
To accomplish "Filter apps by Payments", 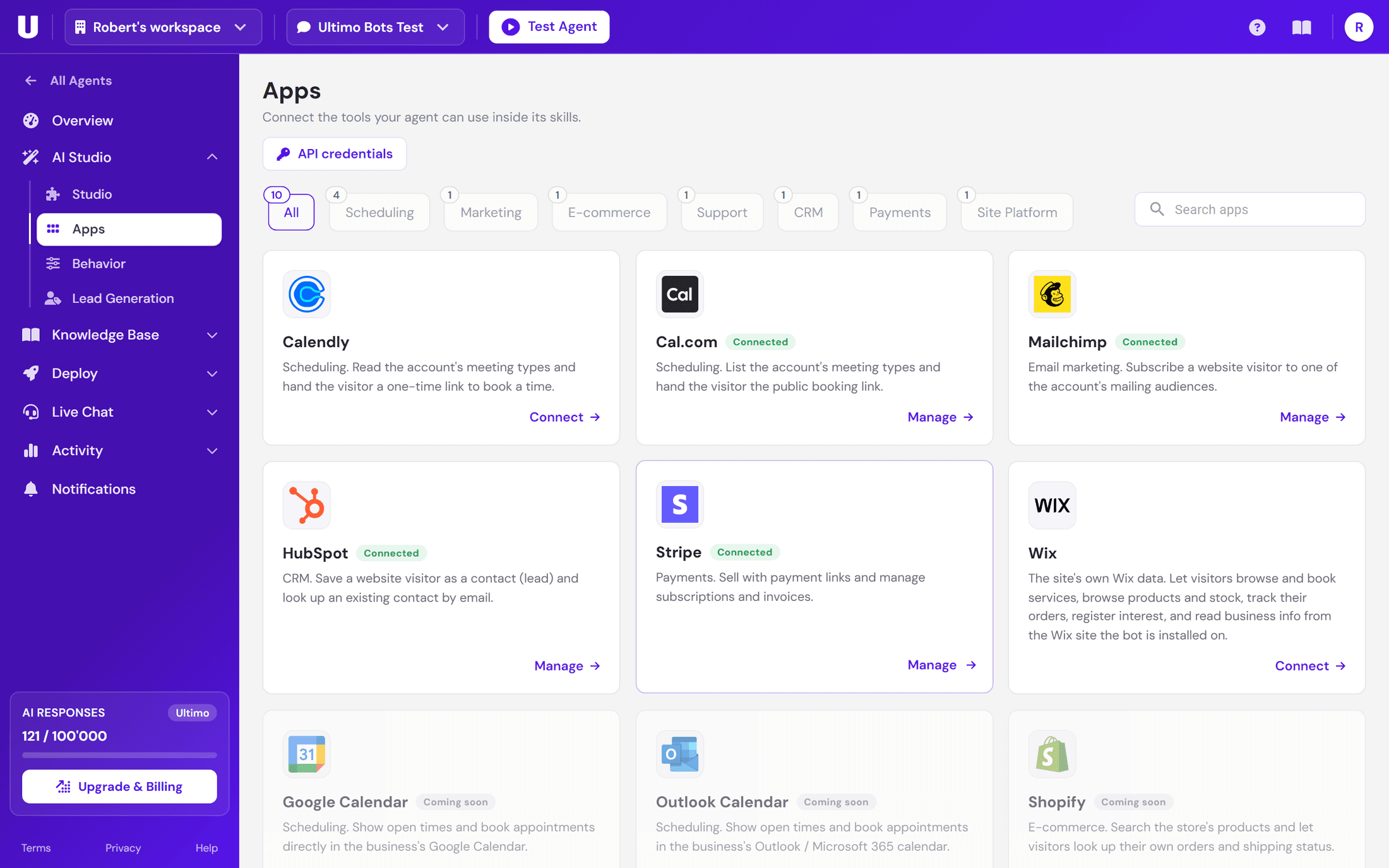I will (900, 212).
